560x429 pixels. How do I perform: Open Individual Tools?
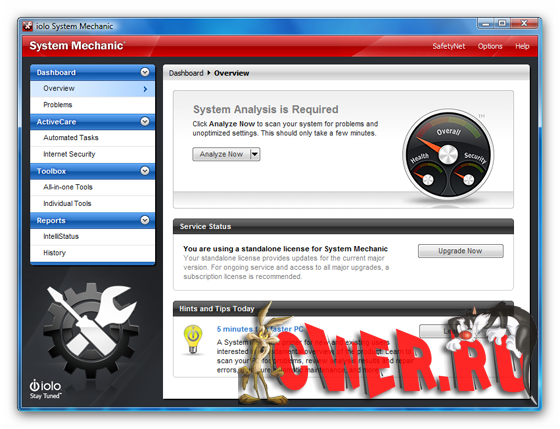tap(93, 203)
